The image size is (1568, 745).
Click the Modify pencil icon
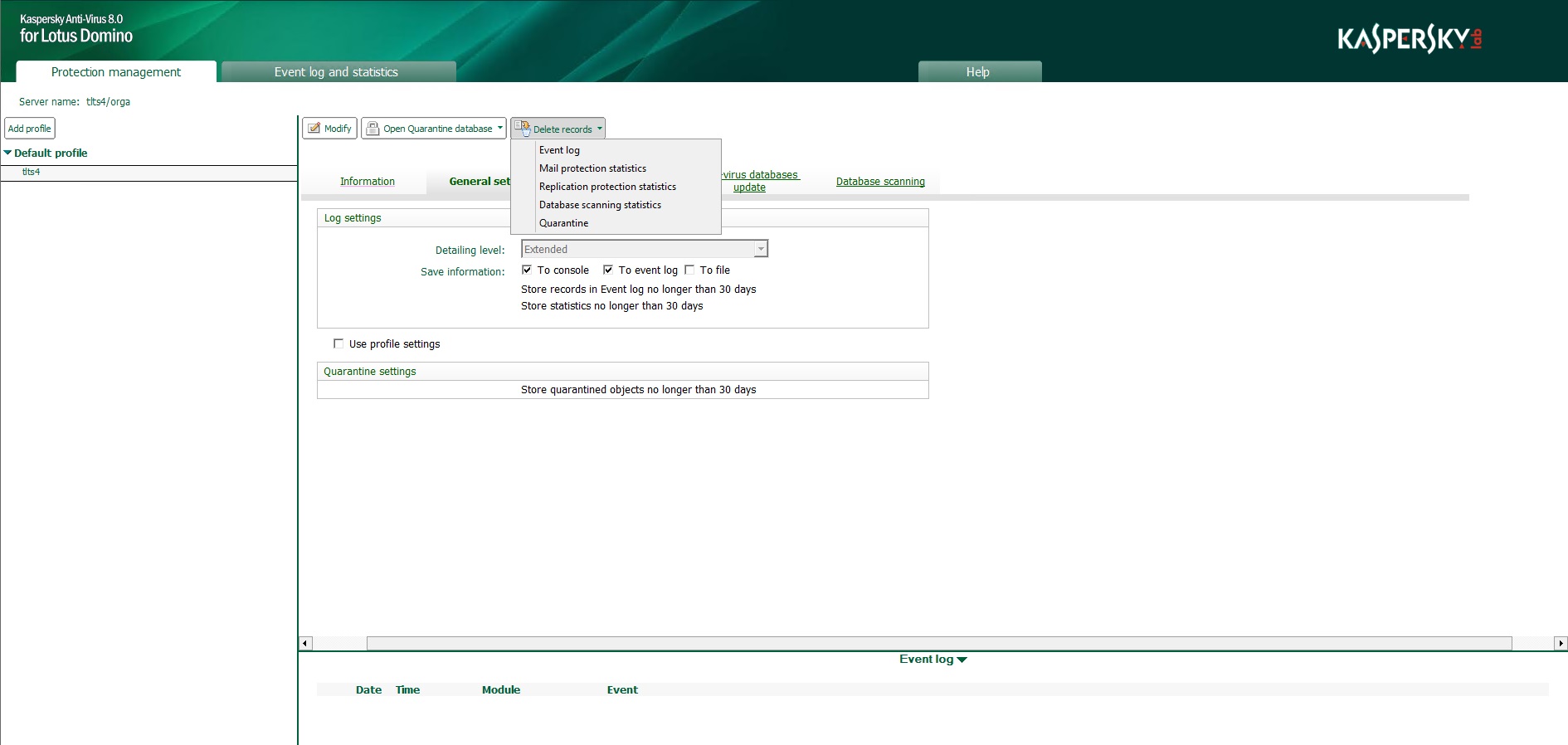[x=314, y=129]
